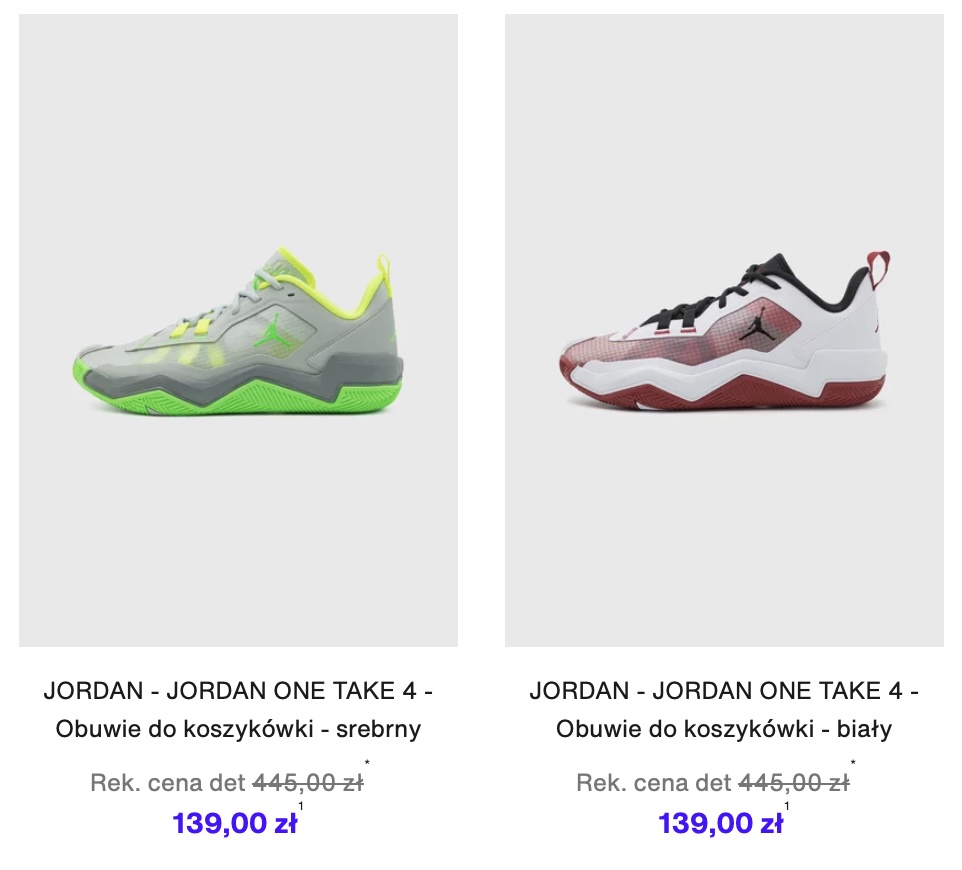The image size is (962, 870).
Task: Click 'Obuwie do koszykówki - biały' text
Action: point(724,729)
